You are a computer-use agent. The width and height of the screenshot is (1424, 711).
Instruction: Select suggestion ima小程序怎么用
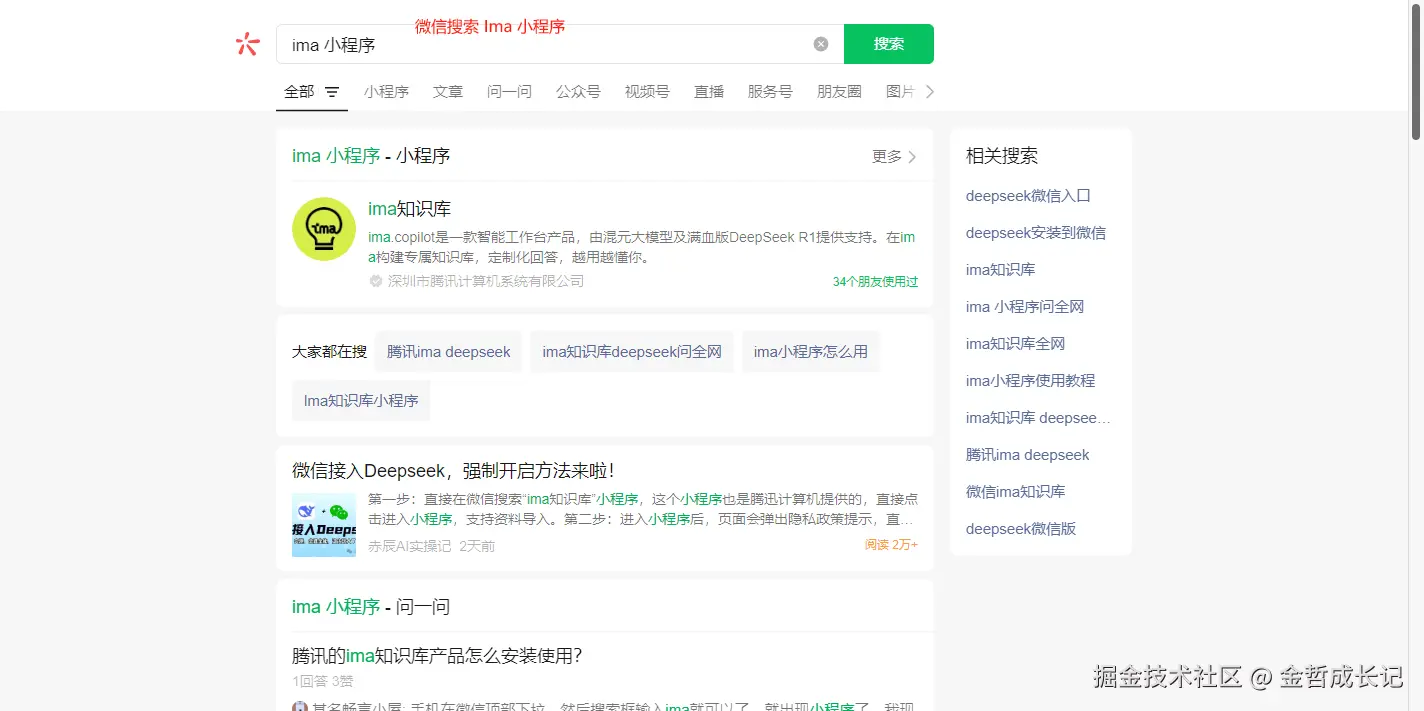(811, 352)
